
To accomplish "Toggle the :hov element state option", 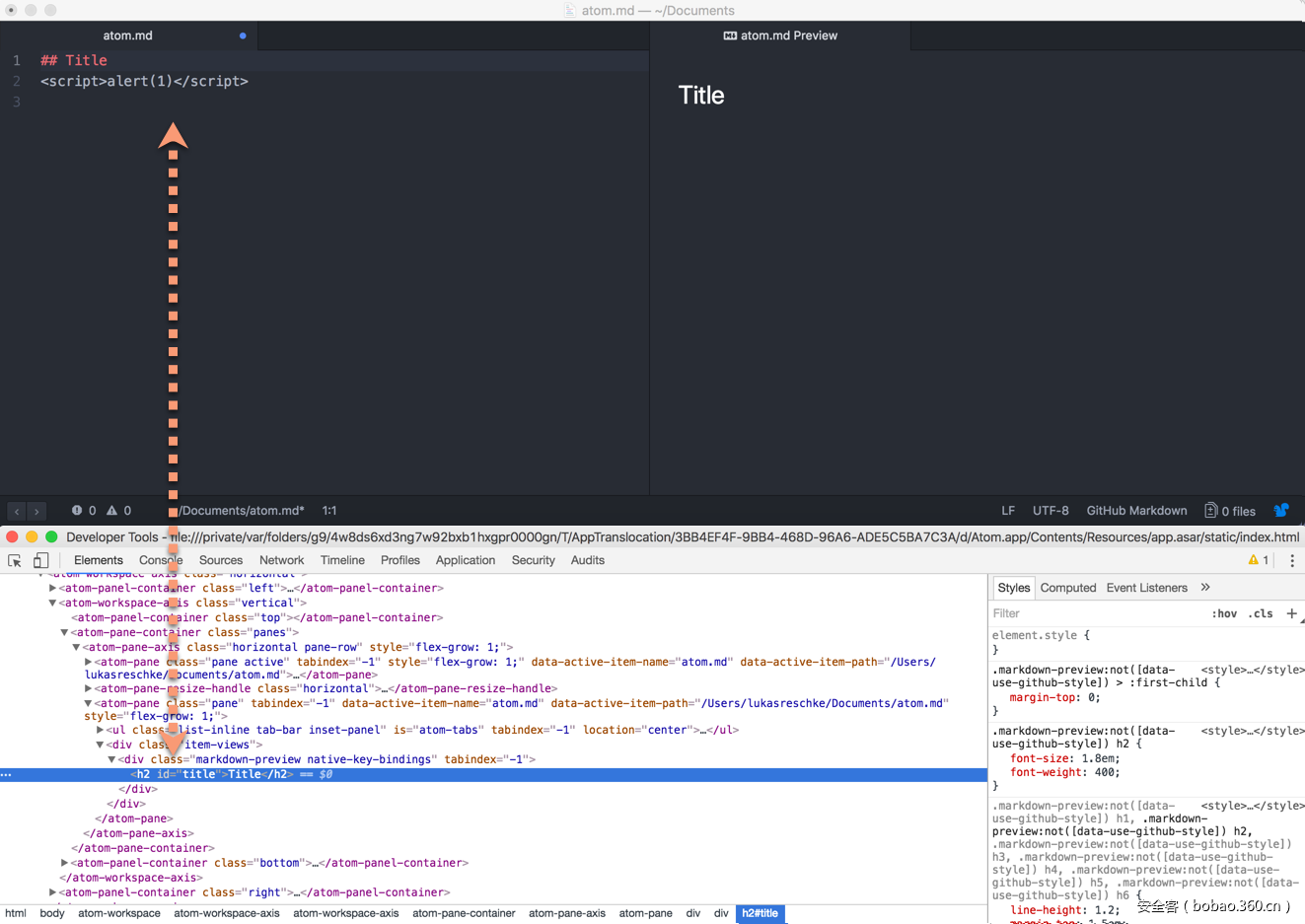I will [x=1224, y=613].
